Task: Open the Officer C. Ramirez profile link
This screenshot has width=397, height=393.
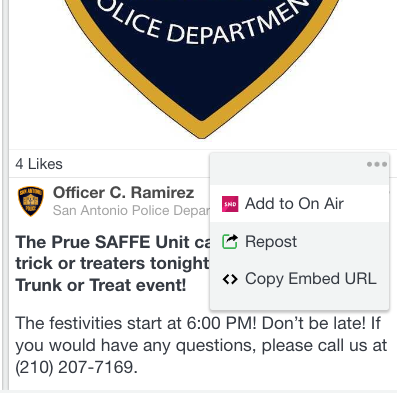Action: click(x=123, y=192)
